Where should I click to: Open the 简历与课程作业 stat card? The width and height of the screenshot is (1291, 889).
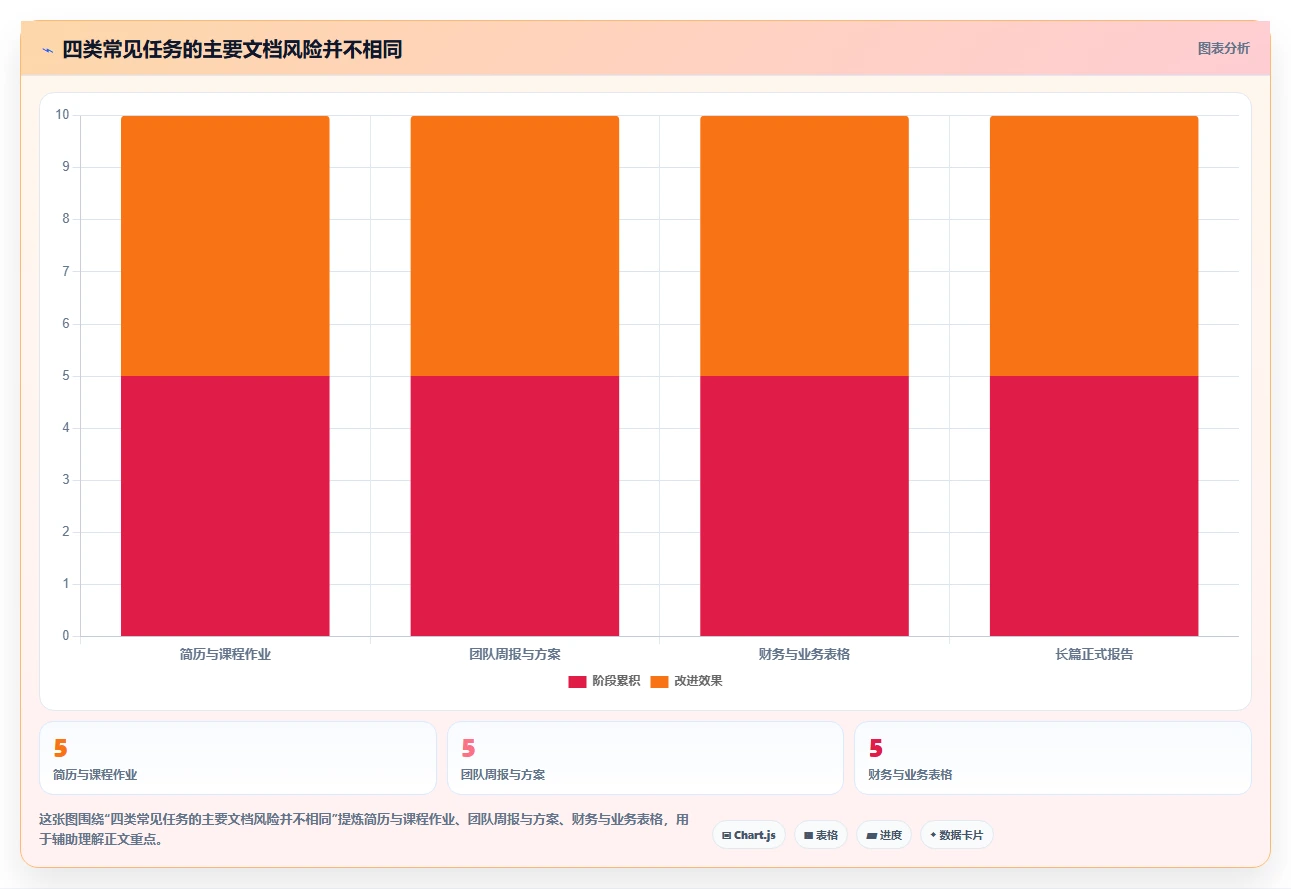(x=238, y=758)
